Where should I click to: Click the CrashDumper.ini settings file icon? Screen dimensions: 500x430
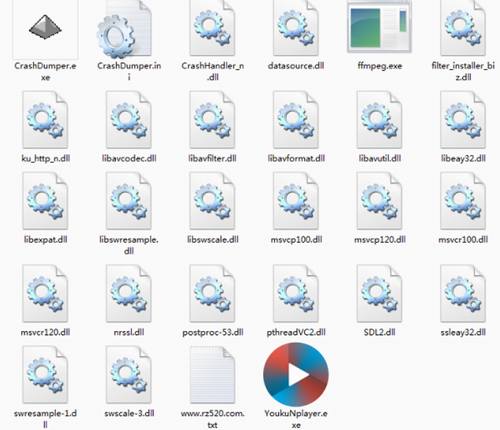point(124,29)
